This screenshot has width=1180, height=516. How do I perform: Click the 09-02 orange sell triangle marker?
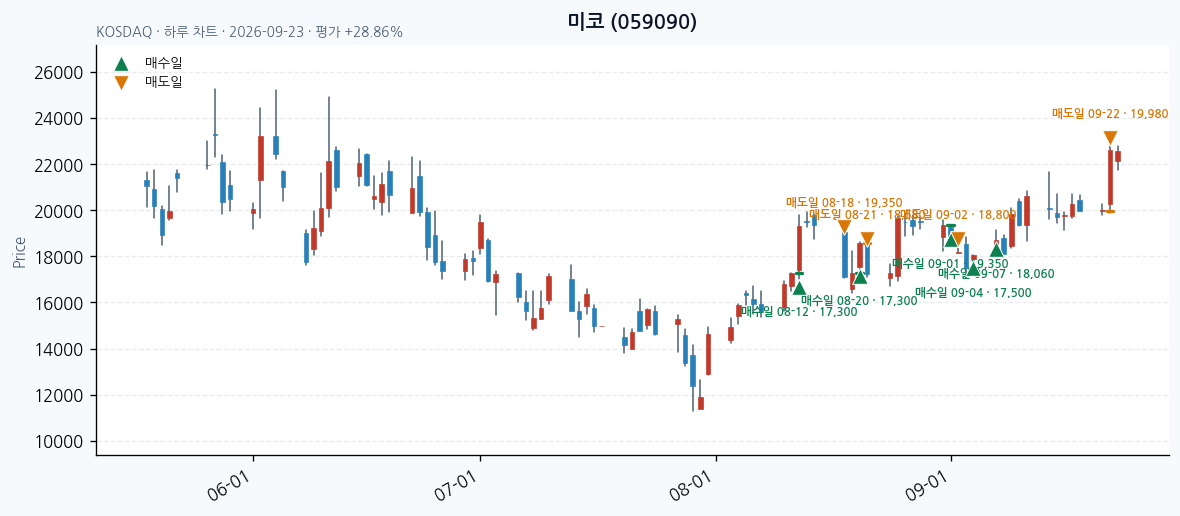(958, 239)
